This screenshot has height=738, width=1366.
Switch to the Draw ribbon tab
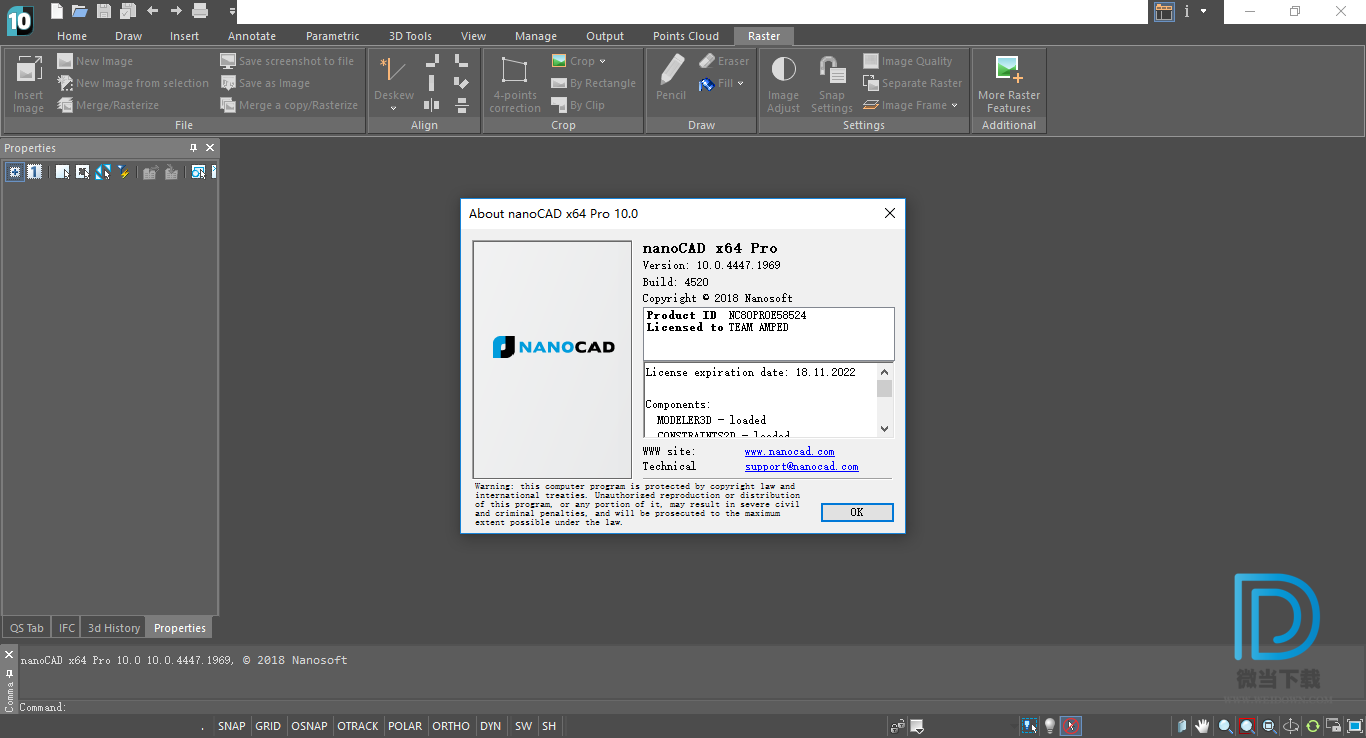click(x=129, y=36)
